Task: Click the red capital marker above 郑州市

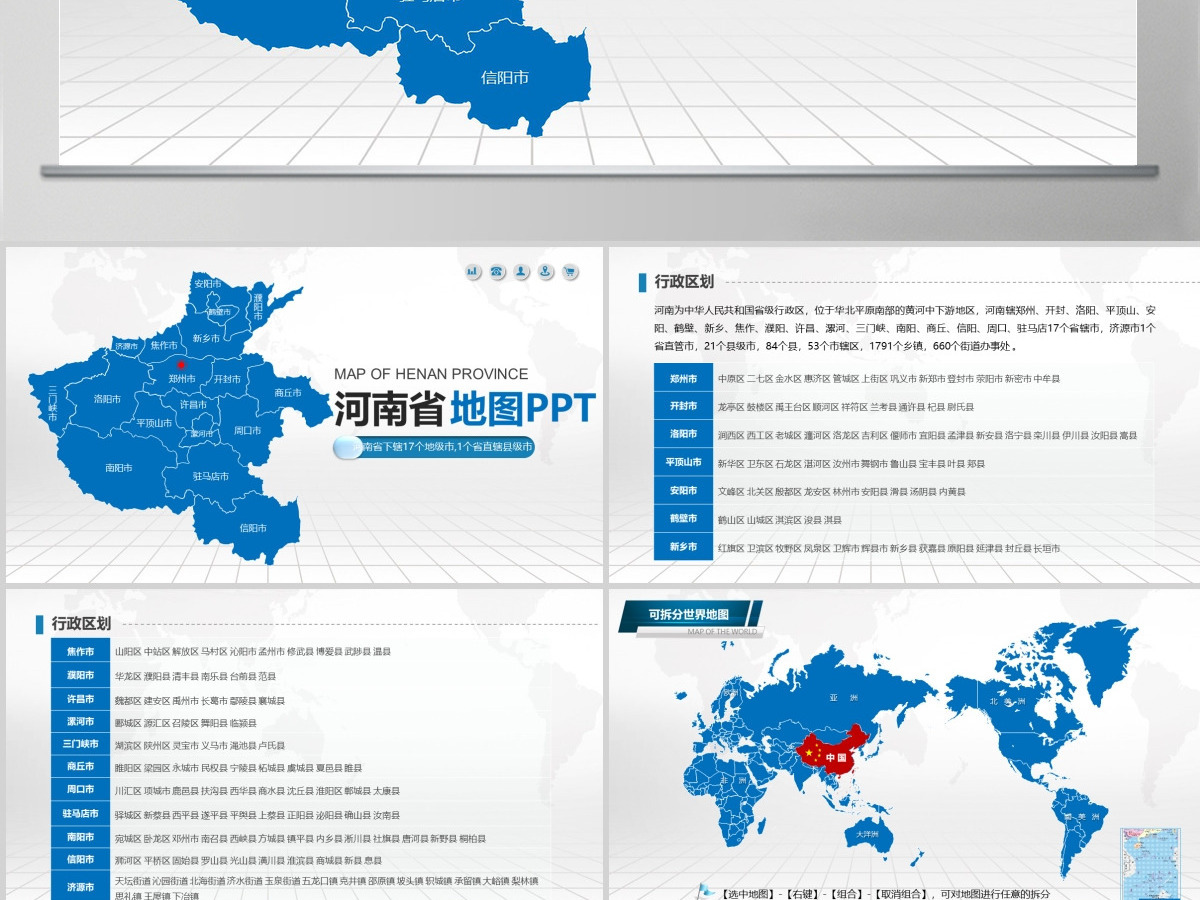Action: tap(181, 364)
